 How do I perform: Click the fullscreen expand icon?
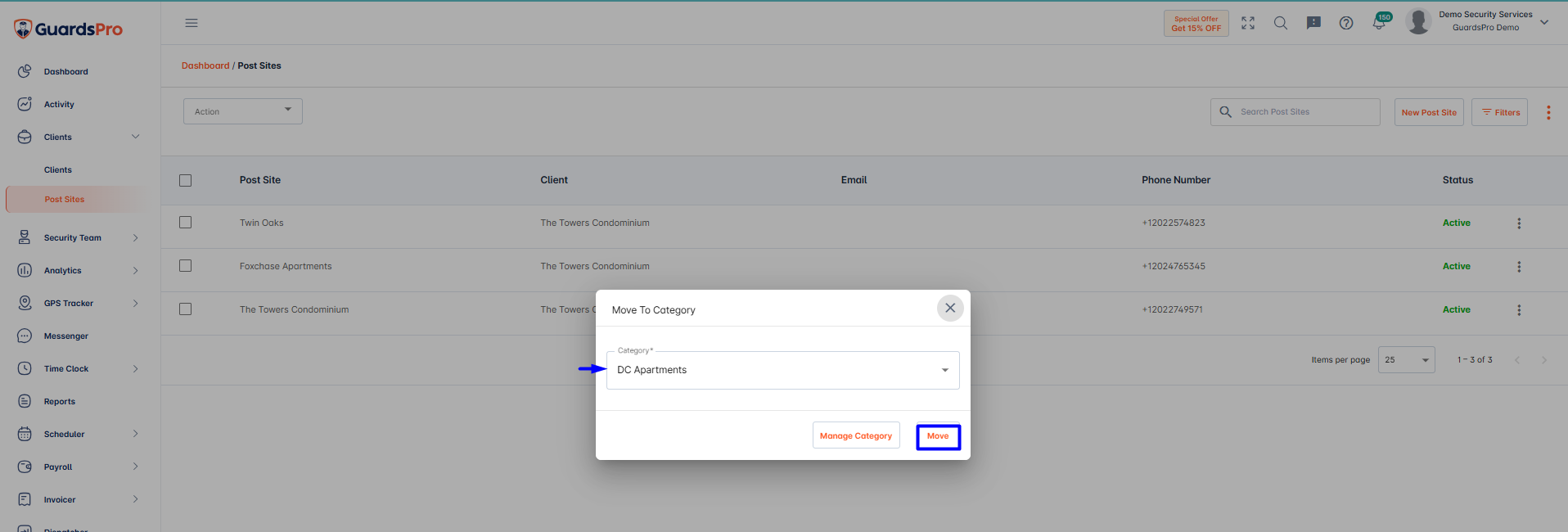click(1248, 23)
